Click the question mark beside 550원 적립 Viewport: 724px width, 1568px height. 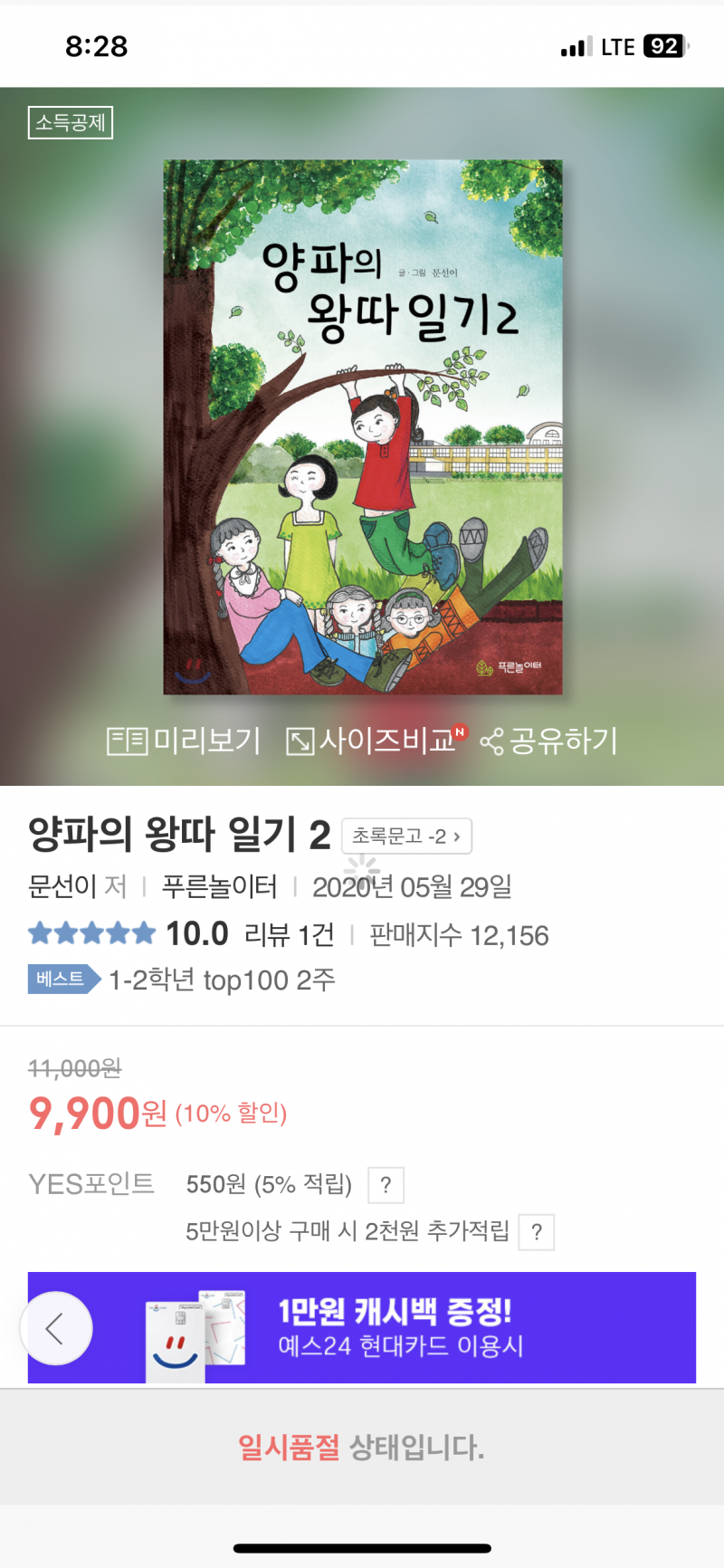[386, 1185]
